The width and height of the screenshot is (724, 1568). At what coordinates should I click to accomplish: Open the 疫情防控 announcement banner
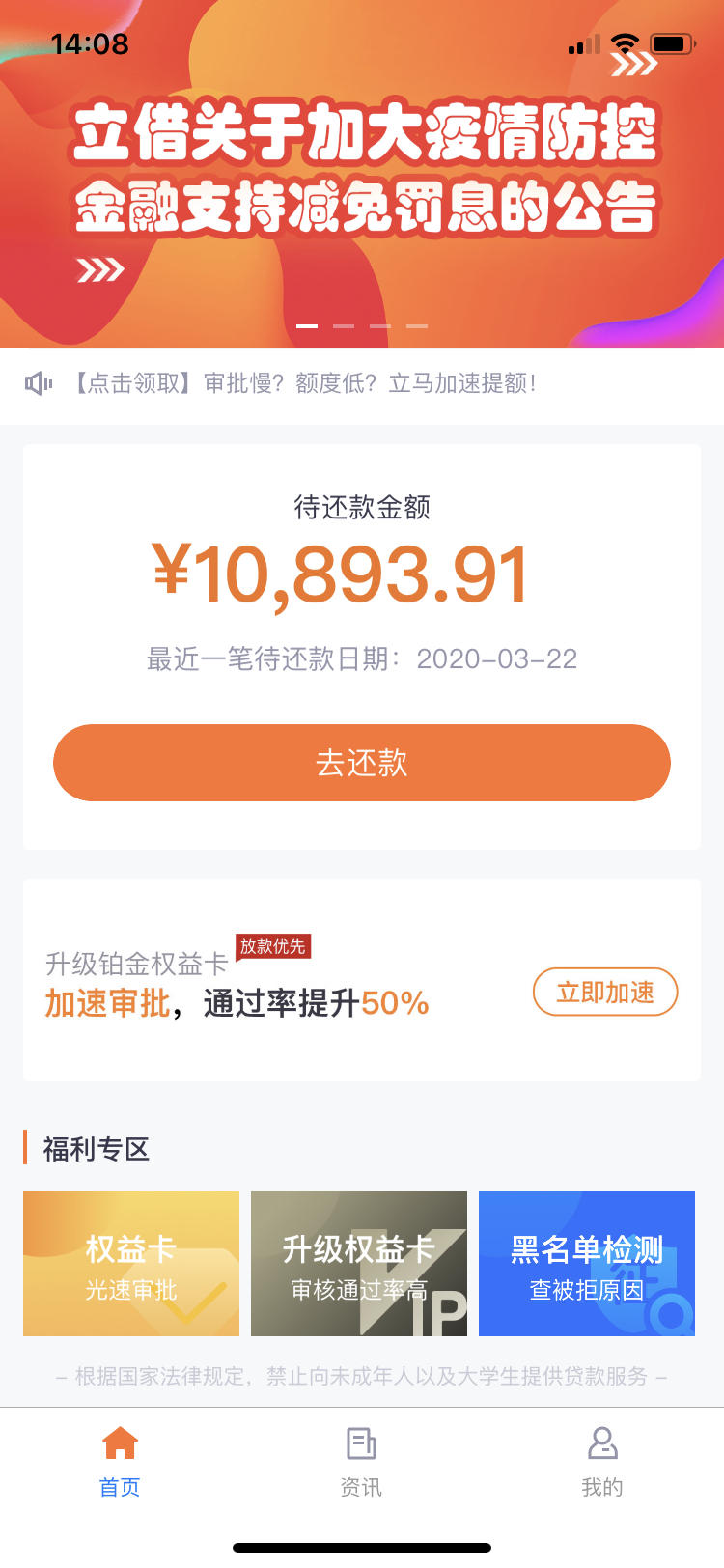click(362, 174)
